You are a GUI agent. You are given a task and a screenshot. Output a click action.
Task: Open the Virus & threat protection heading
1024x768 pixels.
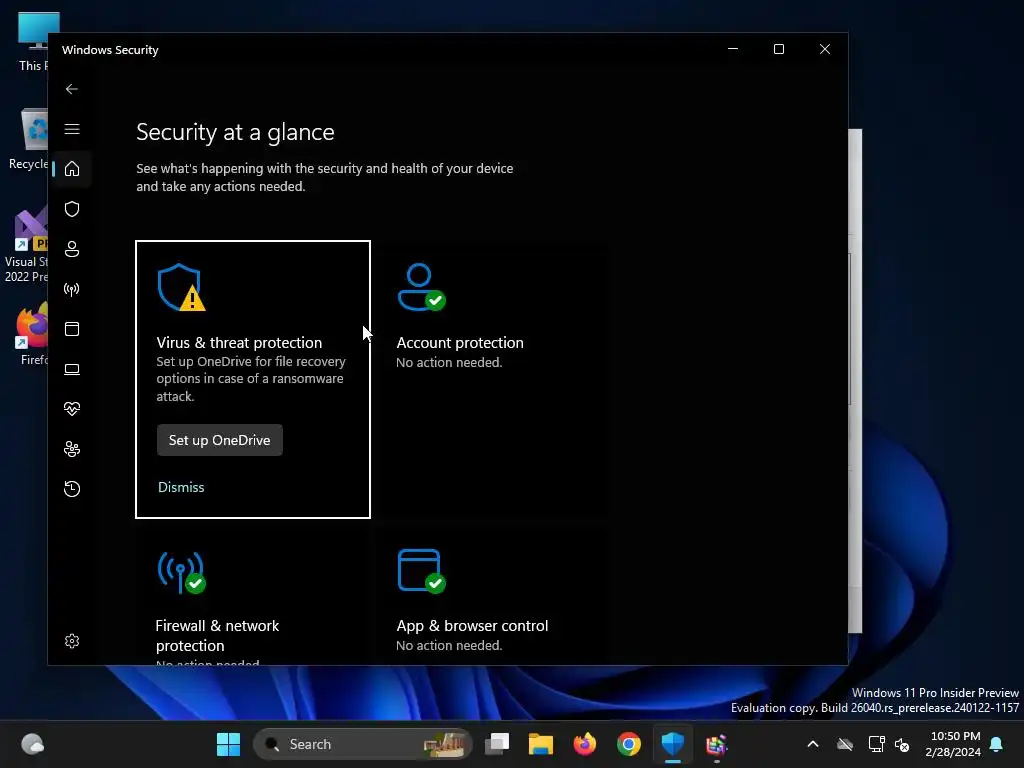[x=239, y=343]
